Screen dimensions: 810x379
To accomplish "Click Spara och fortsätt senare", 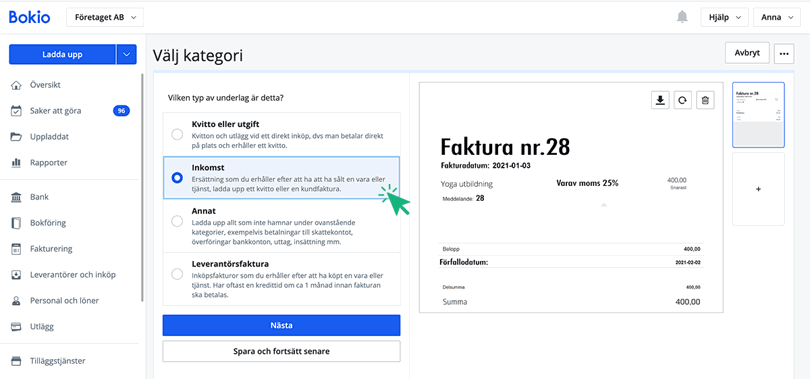I will click(x=281, y=351).
